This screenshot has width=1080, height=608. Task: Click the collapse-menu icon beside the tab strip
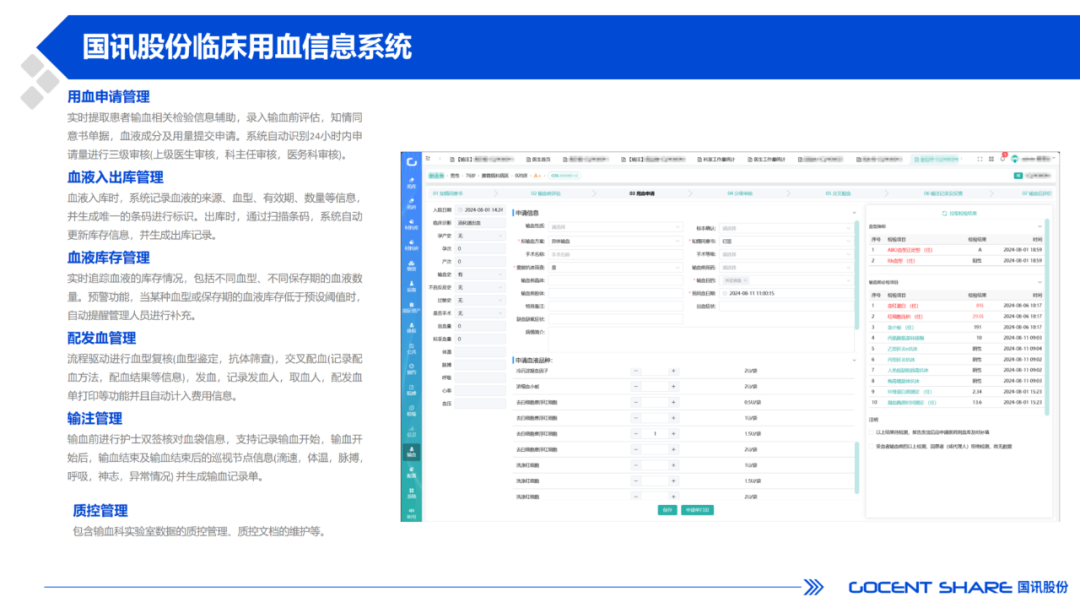(x=428, y=159)
